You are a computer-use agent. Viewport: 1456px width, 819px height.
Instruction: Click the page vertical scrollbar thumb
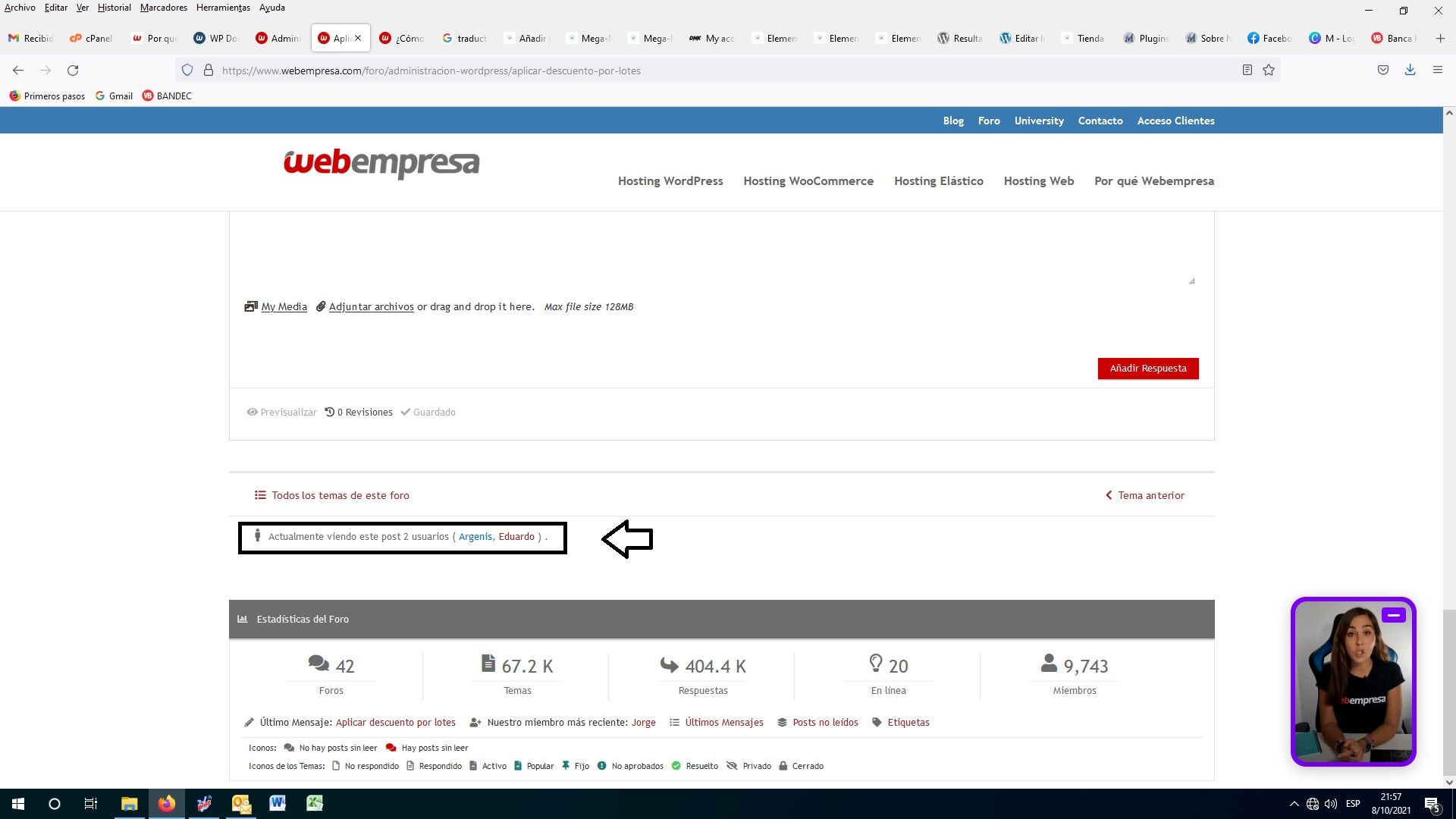1449,692
